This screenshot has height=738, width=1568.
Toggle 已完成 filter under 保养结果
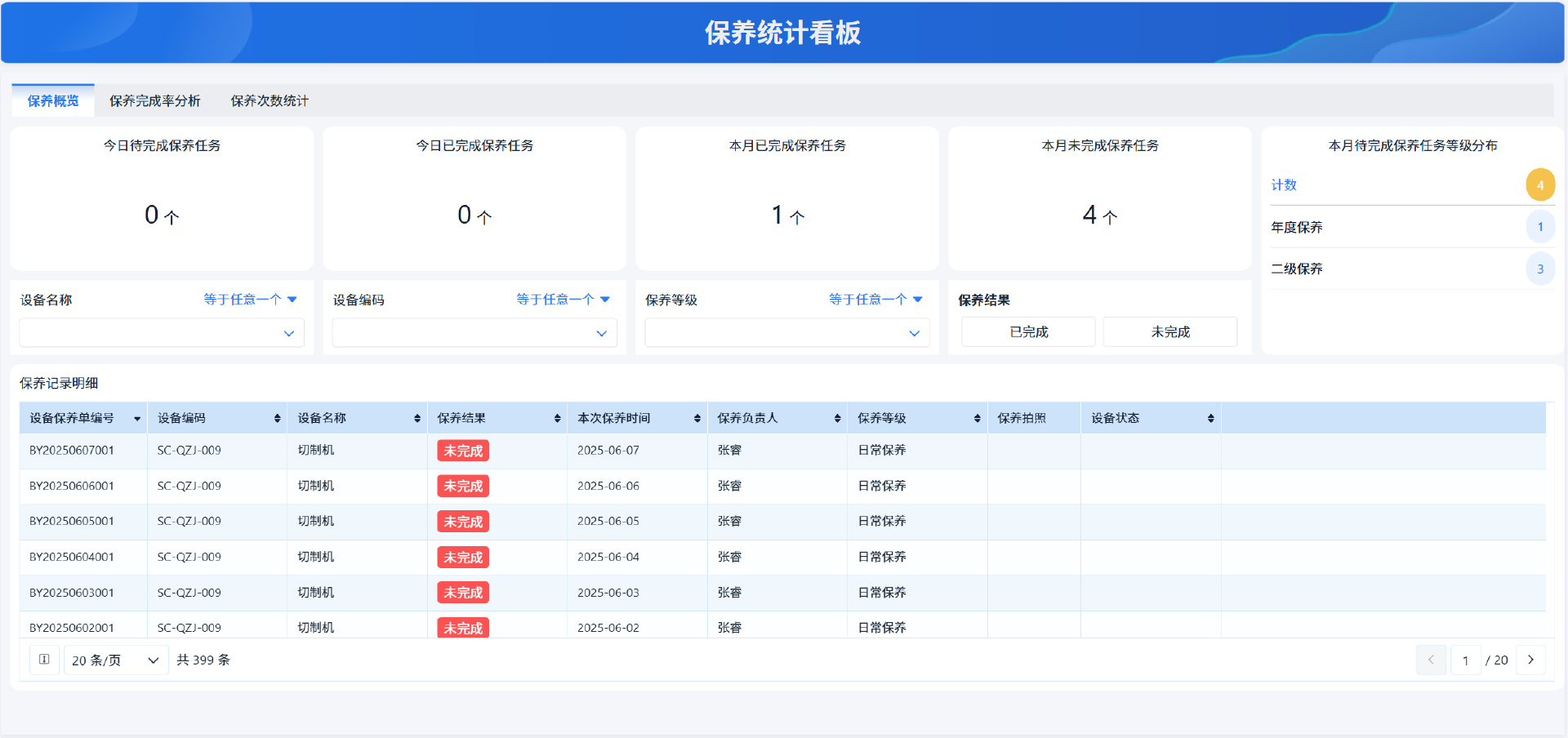(1028, 332)
